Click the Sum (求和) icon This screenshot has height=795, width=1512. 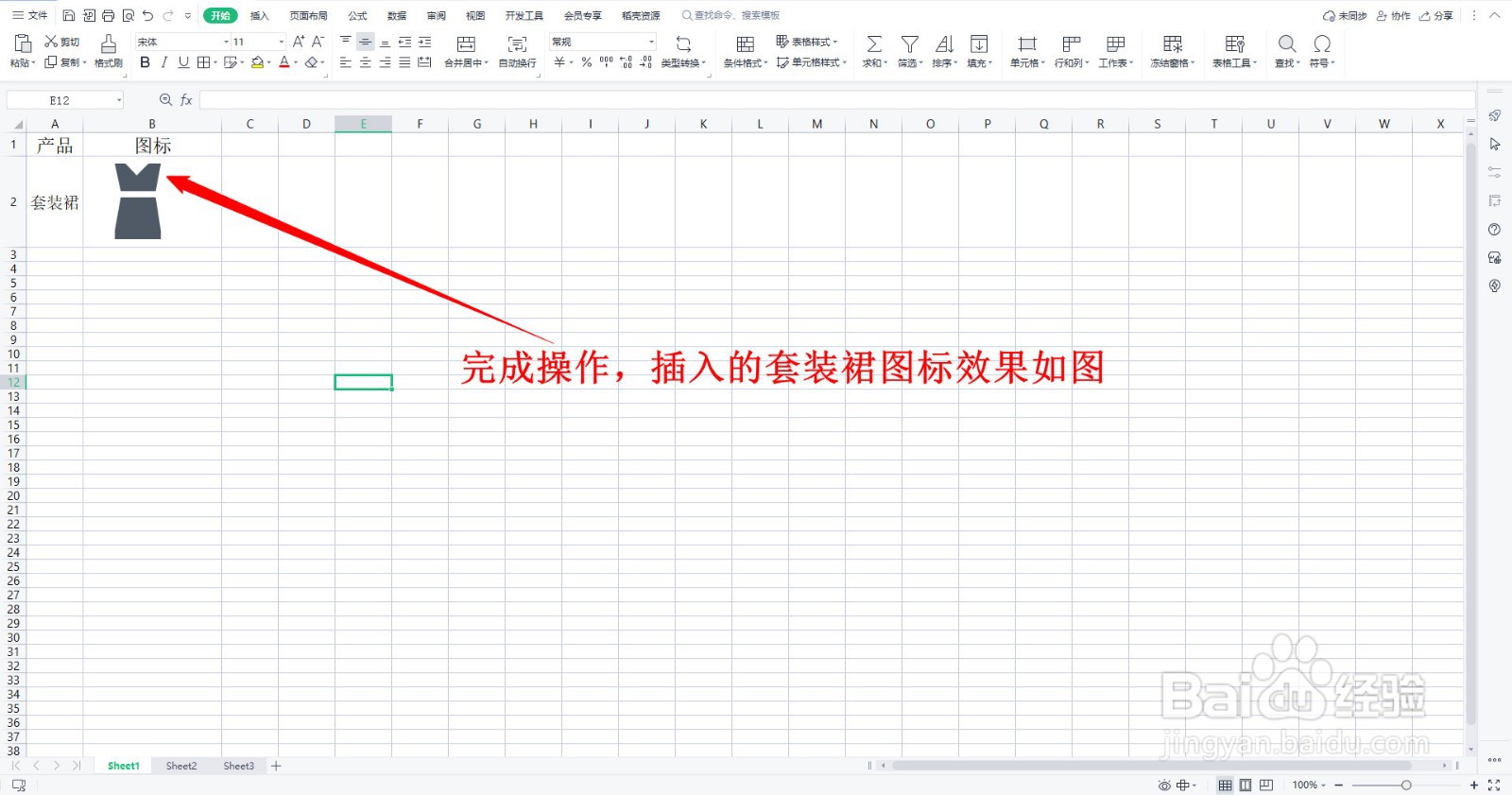tap(874, 43)
